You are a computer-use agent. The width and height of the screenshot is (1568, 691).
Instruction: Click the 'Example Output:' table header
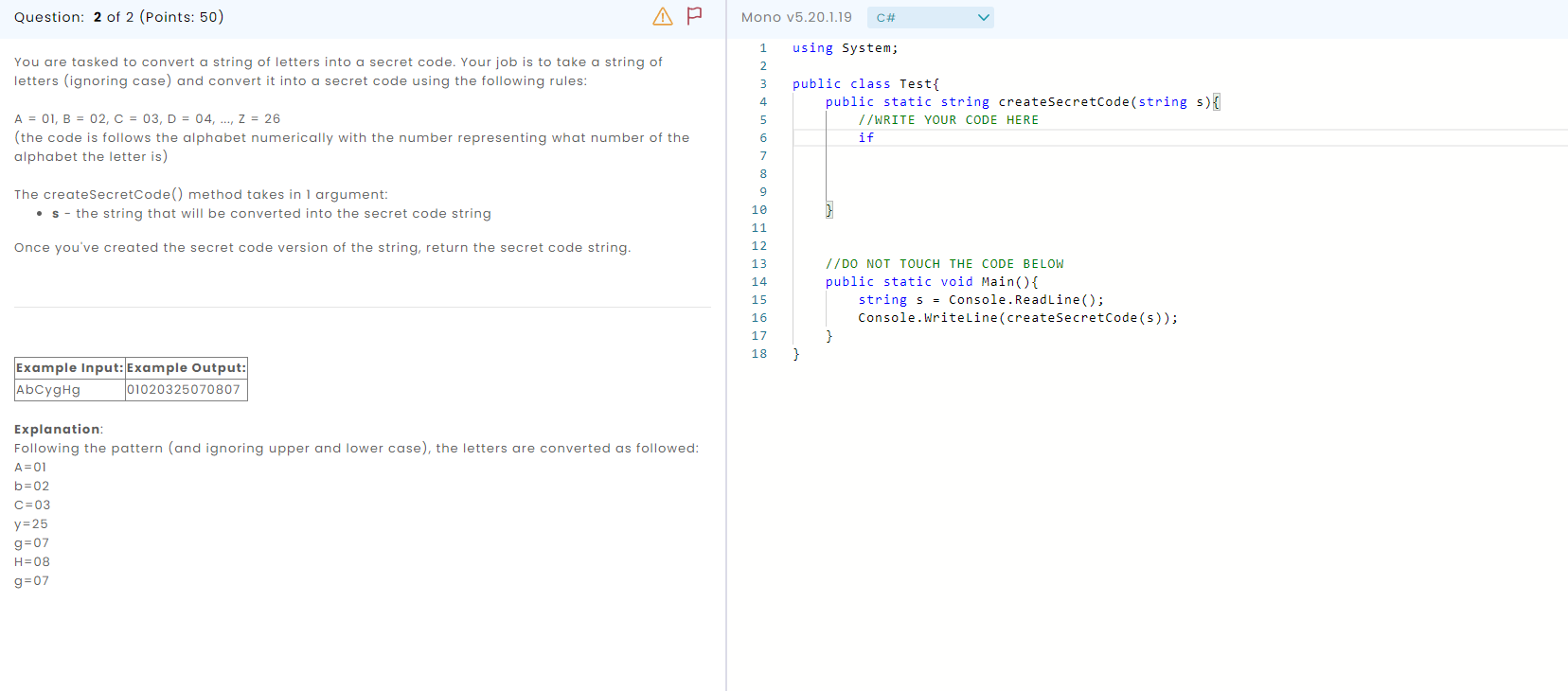coord(187,368)
